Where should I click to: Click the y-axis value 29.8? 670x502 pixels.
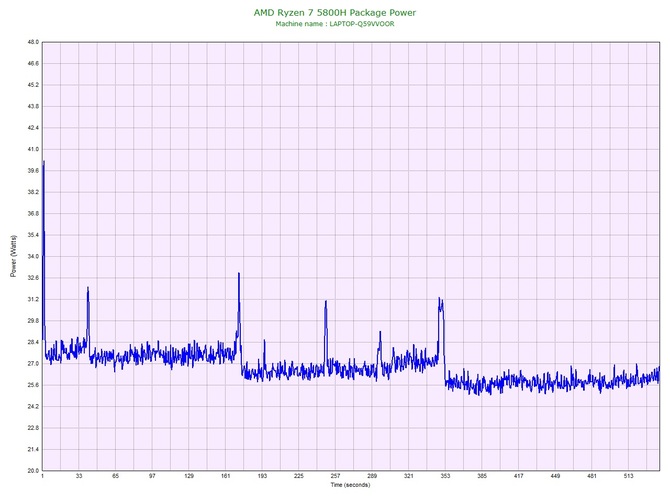33,320
